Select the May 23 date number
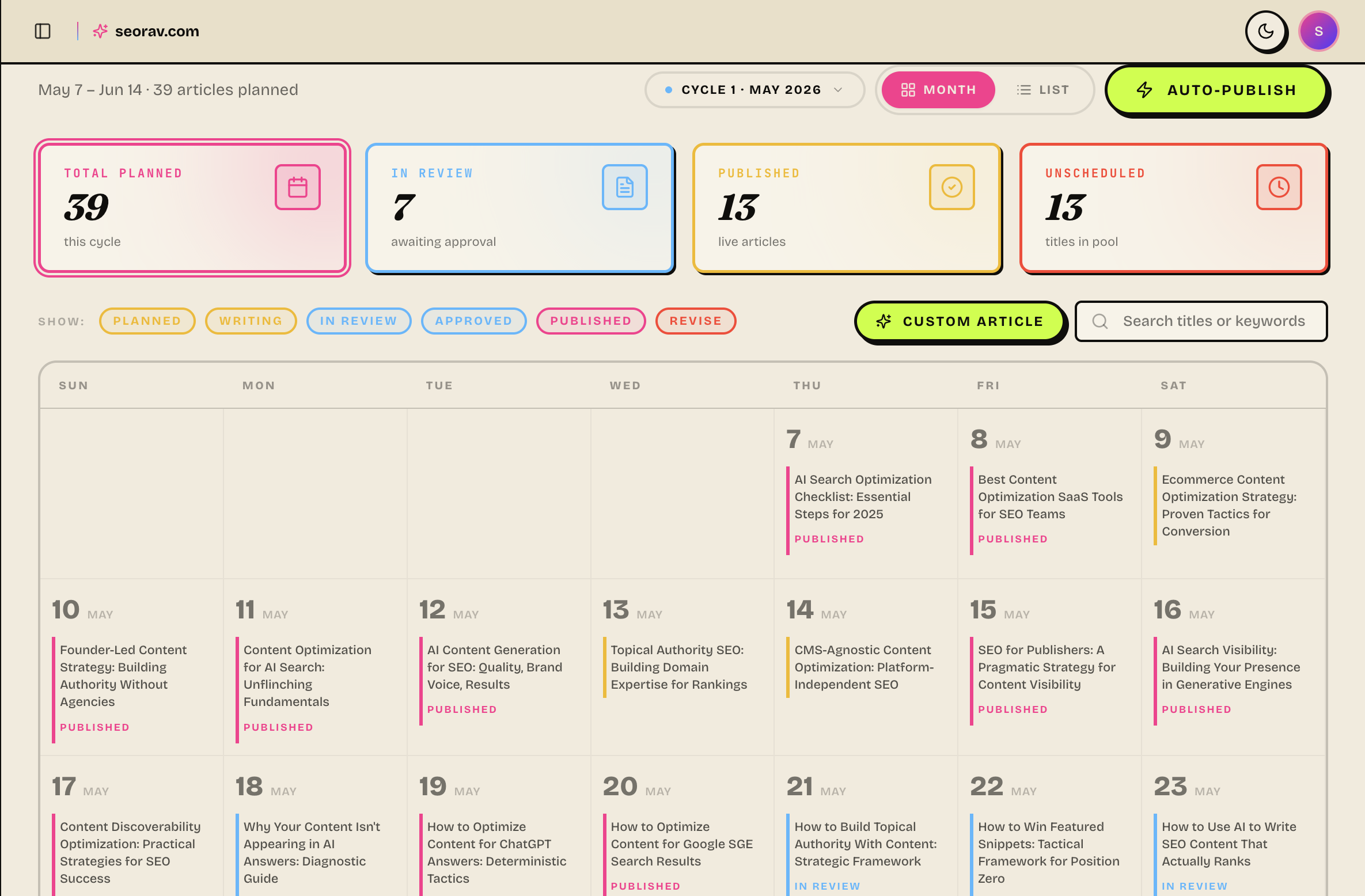Image resolution: width=1365 pixels, height=896 pixels. tap(1170, 787)
